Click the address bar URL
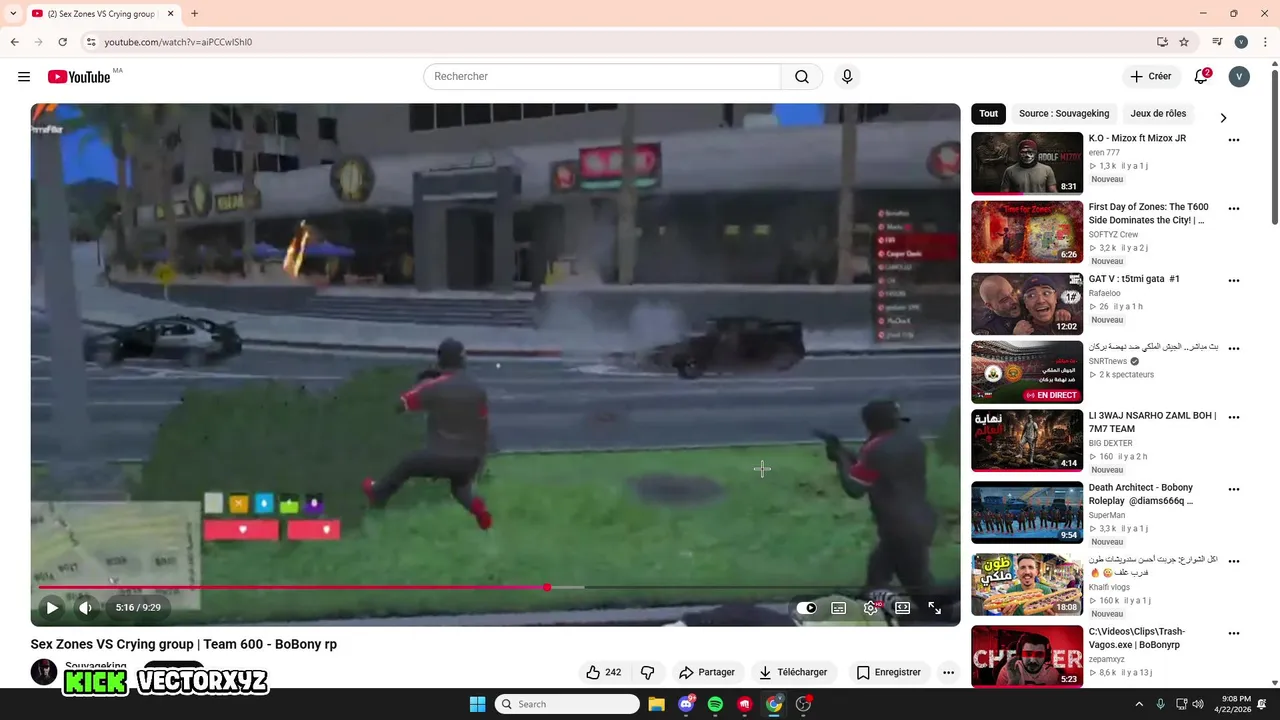This screenshot has width=1280, height=720. (x=178, y=42)
